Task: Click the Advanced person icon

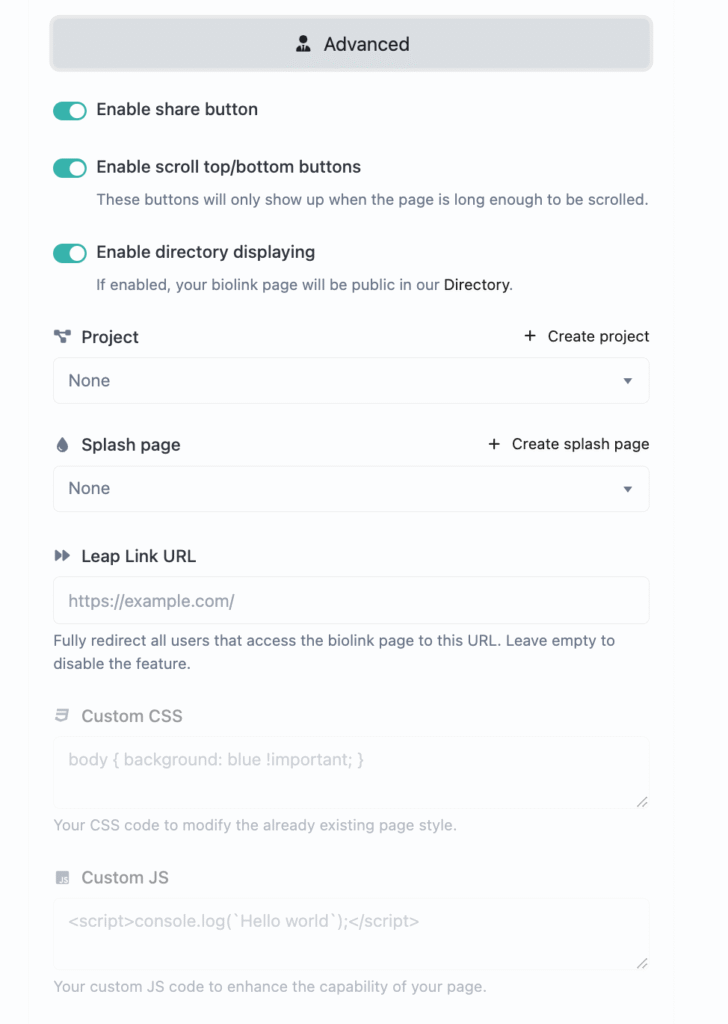Action: [x=304, y=44]
